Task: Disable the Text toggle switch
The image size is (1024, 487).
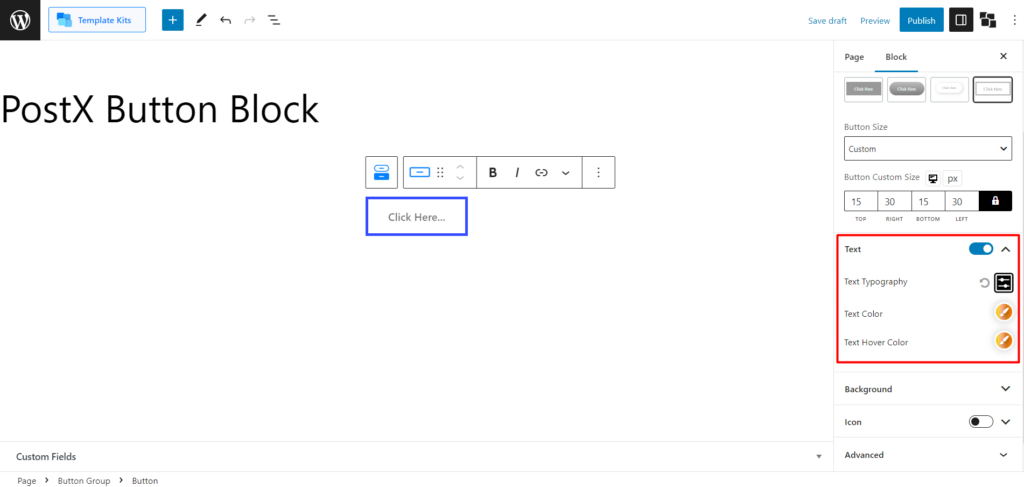Action: tap(981, 249)
